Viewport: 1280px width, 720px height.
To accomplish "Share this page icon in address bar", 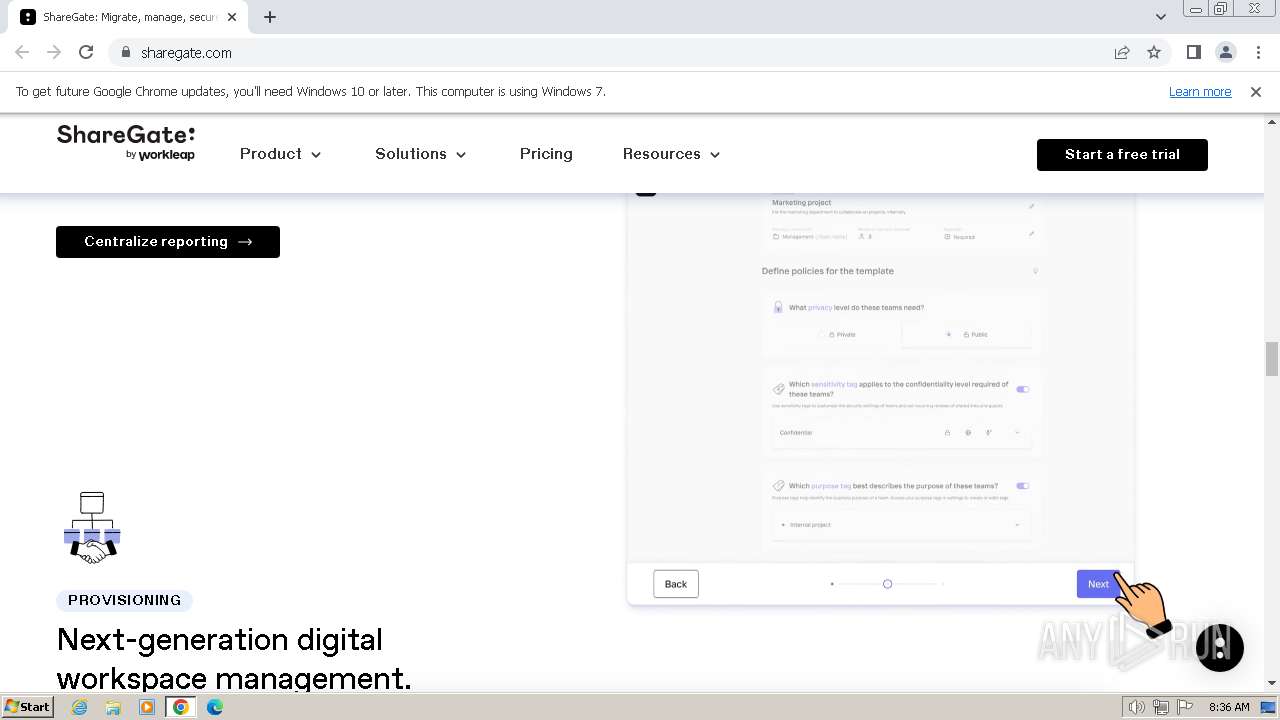I will tap(1122, 52).
